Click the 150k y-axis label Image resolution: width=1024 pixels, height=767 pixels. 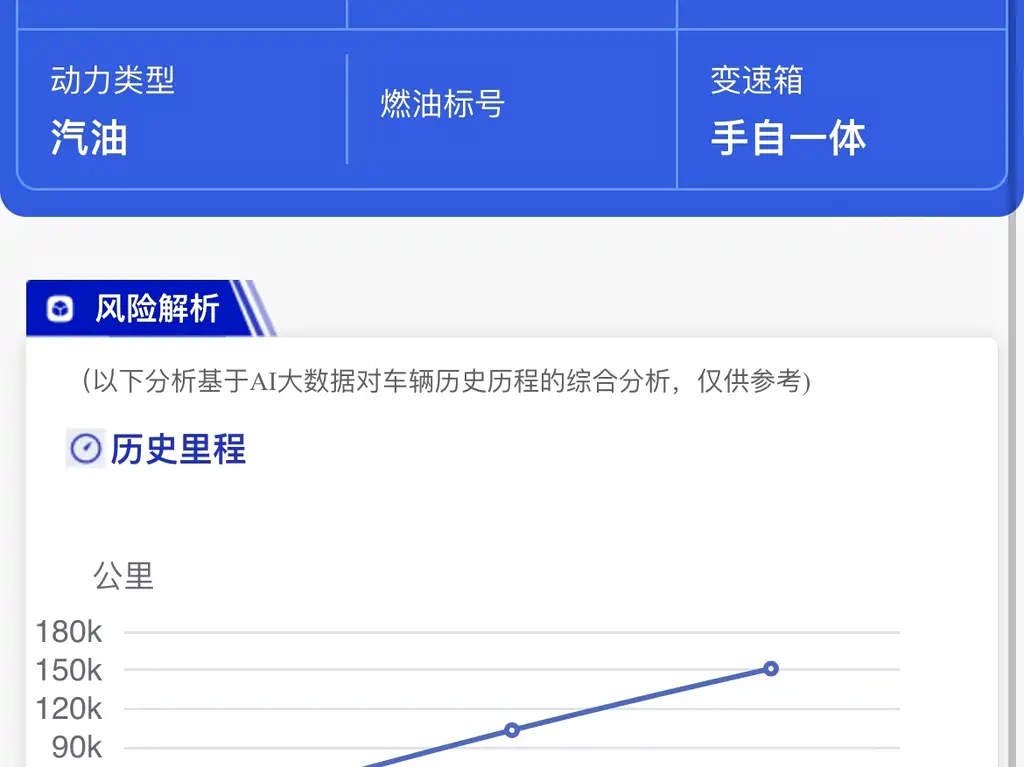pos(68,670)
